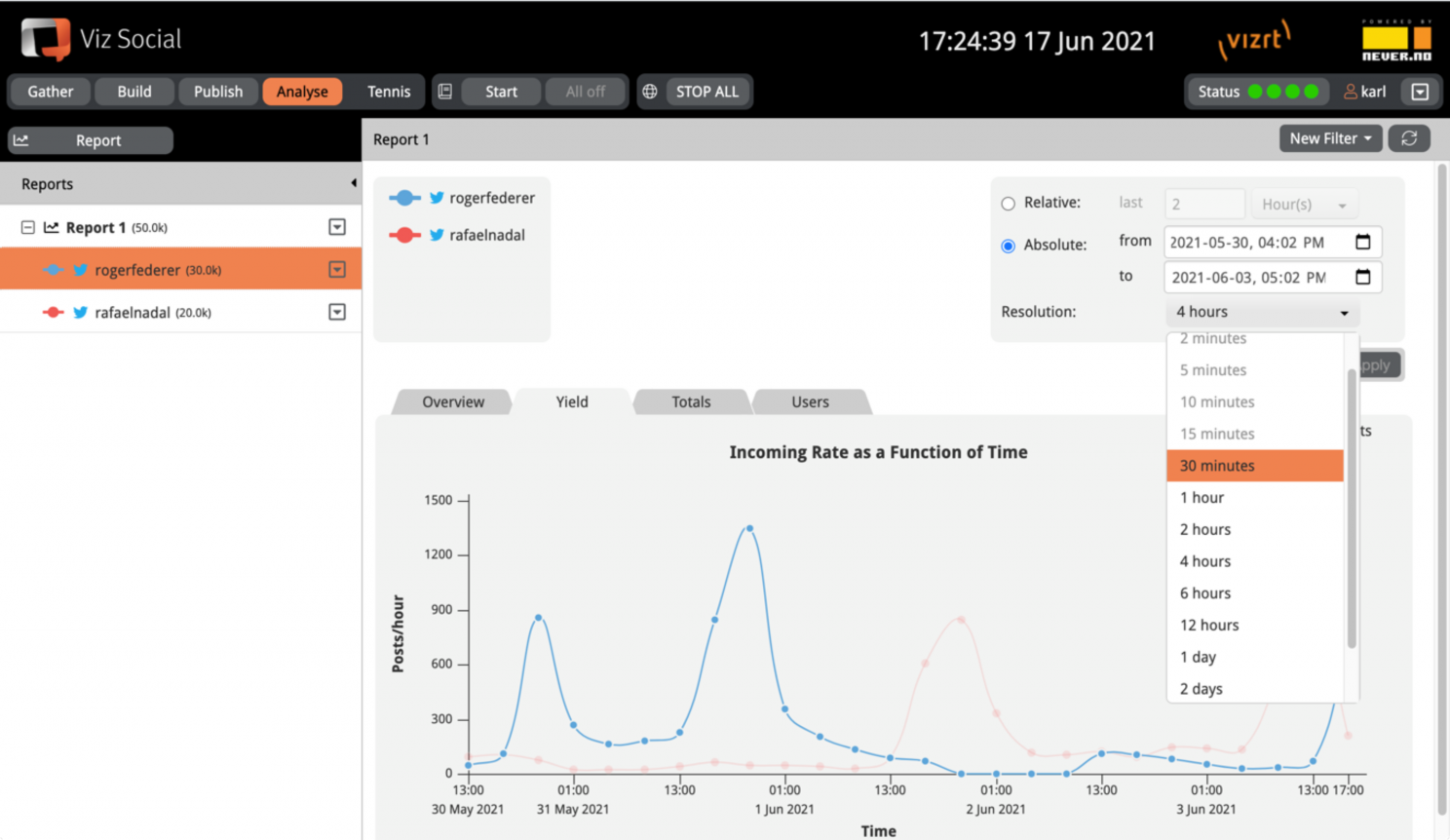Open the top-right dropdown box icon
Viewport: 1450px width, 840px height.
(x=1420, y=92)
